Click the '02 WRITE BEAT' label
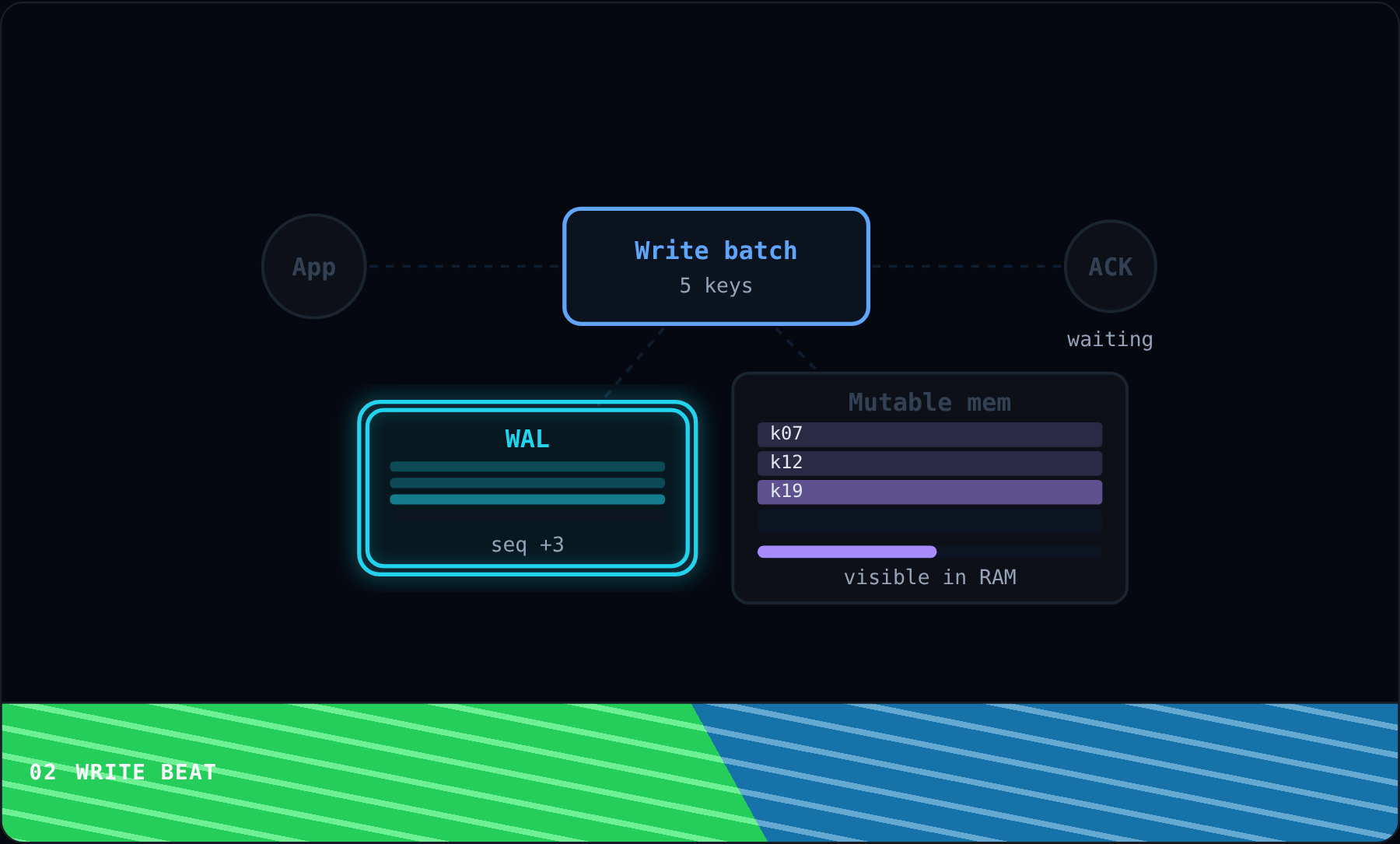 123,772
